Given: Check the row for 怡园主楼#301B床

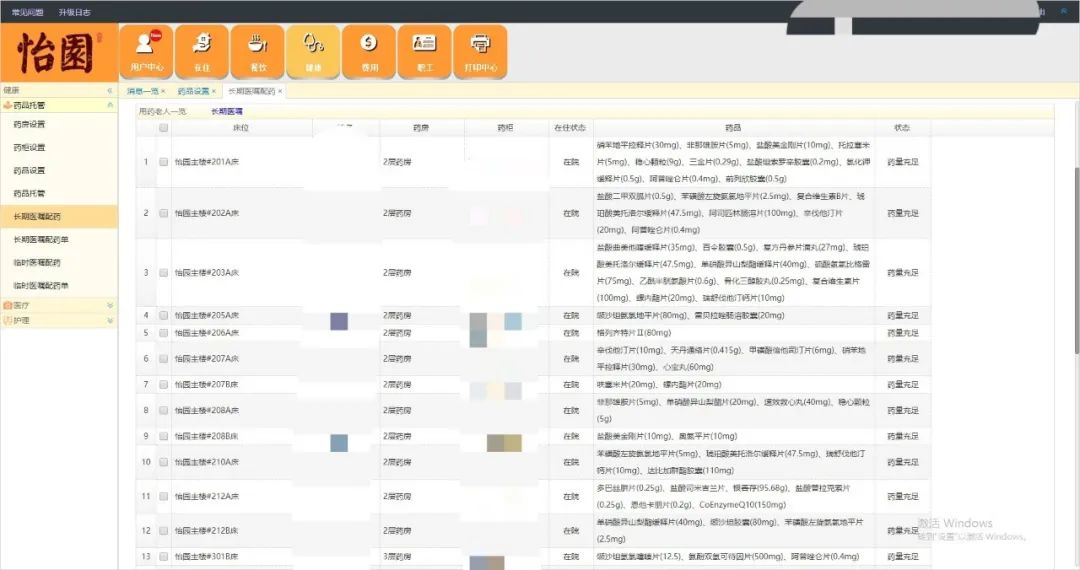Looking at the screenshot, I should click(163, 556).
